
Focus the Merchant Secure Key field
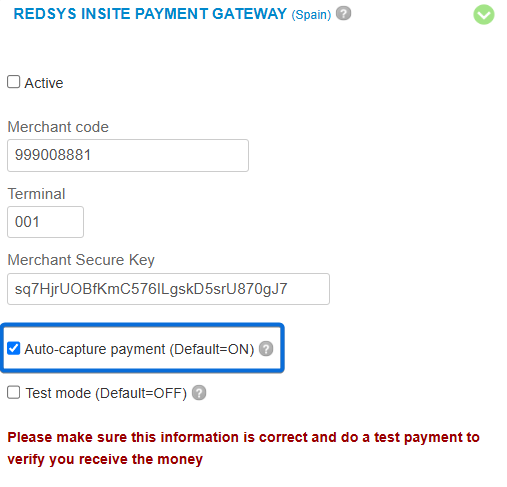point(168,289)
